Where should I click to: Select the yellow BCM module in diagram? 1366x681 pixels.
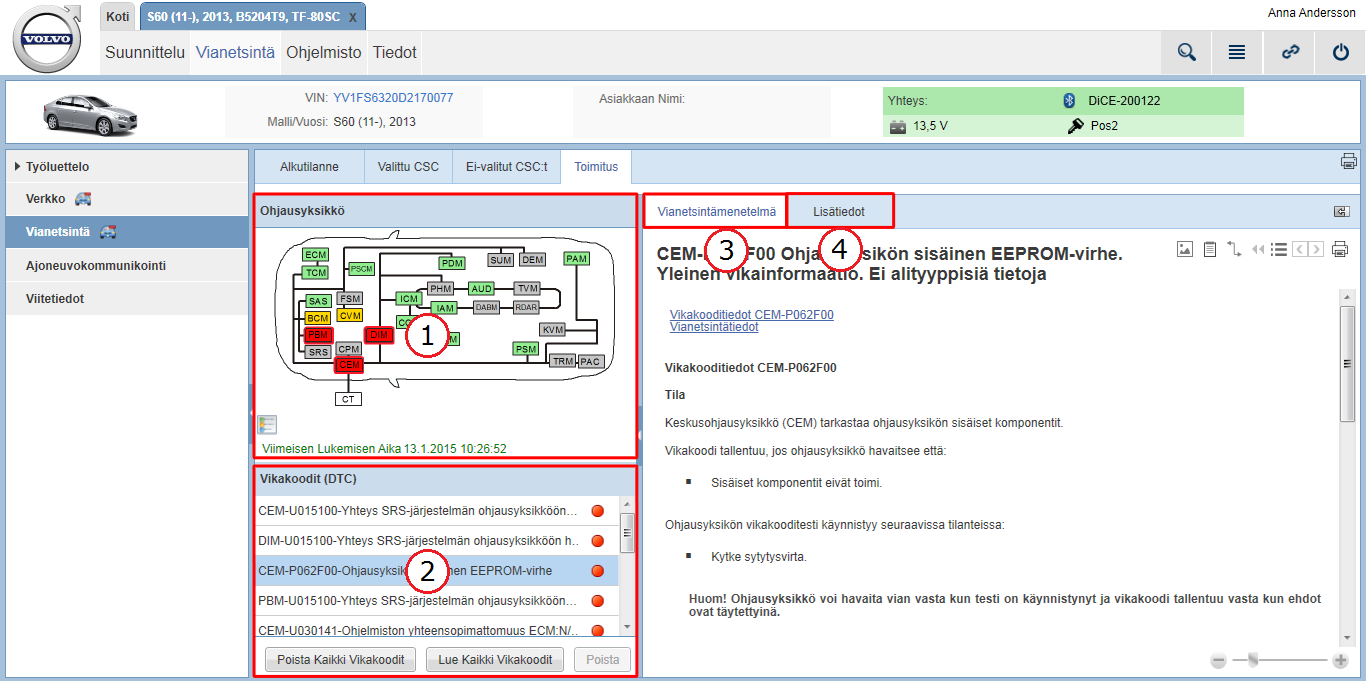(x=318, y=318)
